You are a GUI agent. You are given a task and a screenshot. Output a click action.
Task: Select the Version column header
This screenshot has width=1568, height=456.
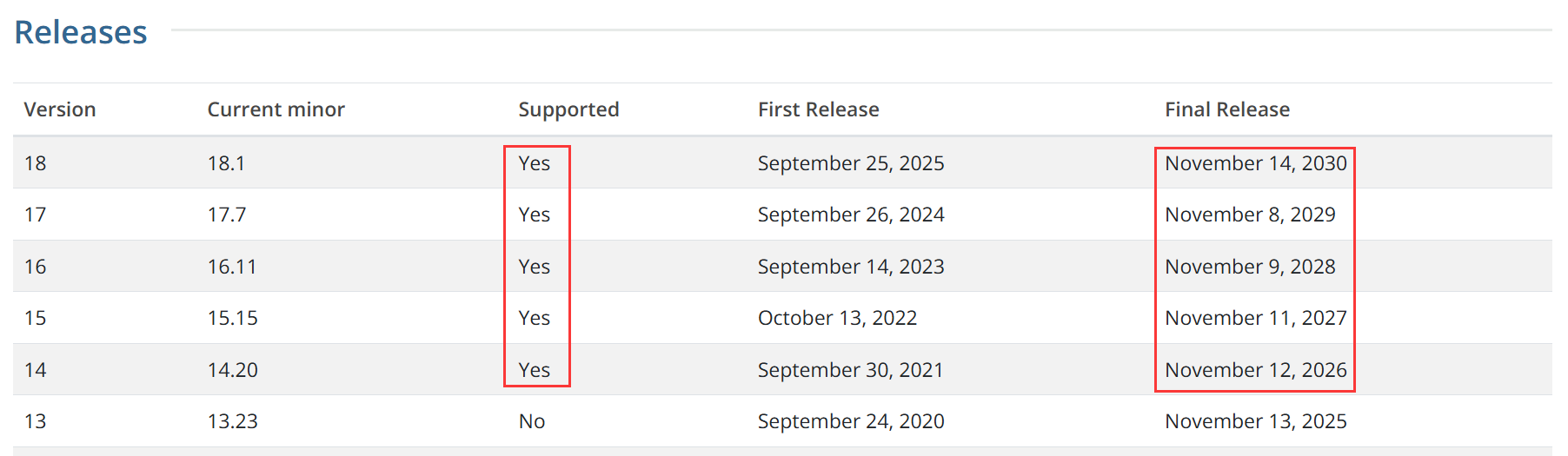60,109
